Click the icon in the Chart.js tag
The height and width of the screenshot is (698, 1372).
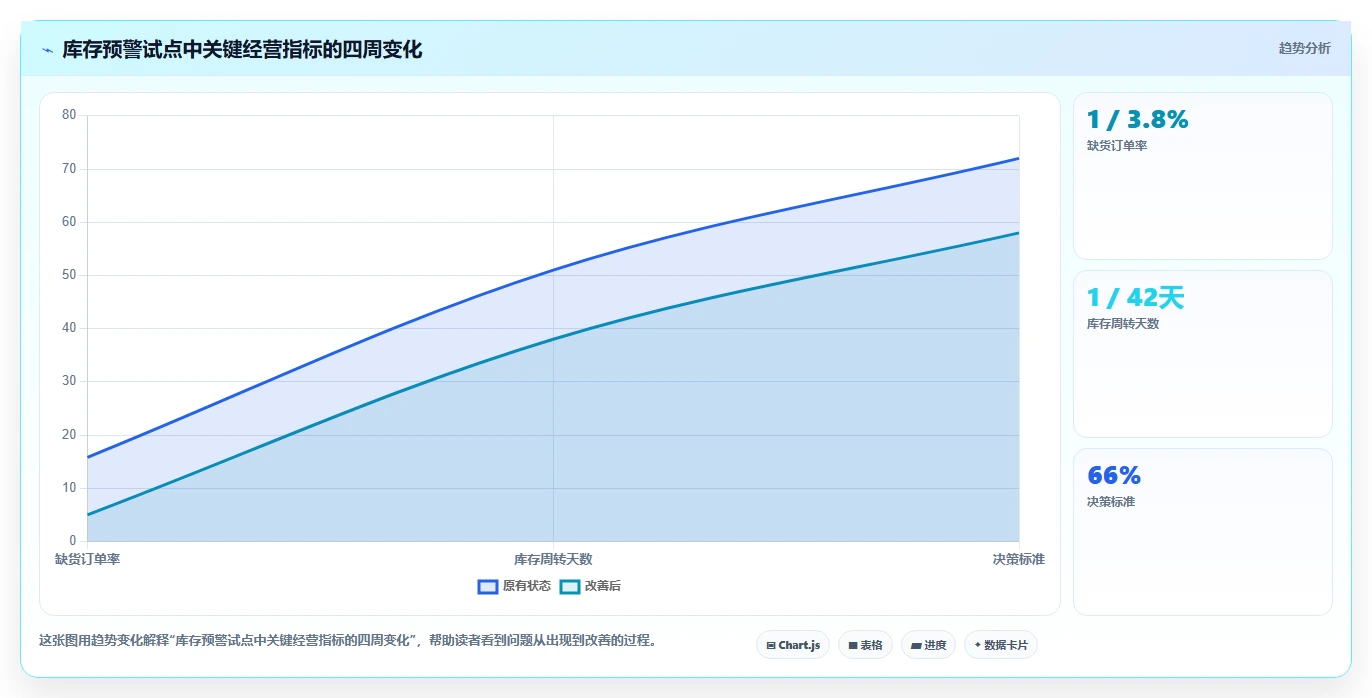[x=771, y=646]
